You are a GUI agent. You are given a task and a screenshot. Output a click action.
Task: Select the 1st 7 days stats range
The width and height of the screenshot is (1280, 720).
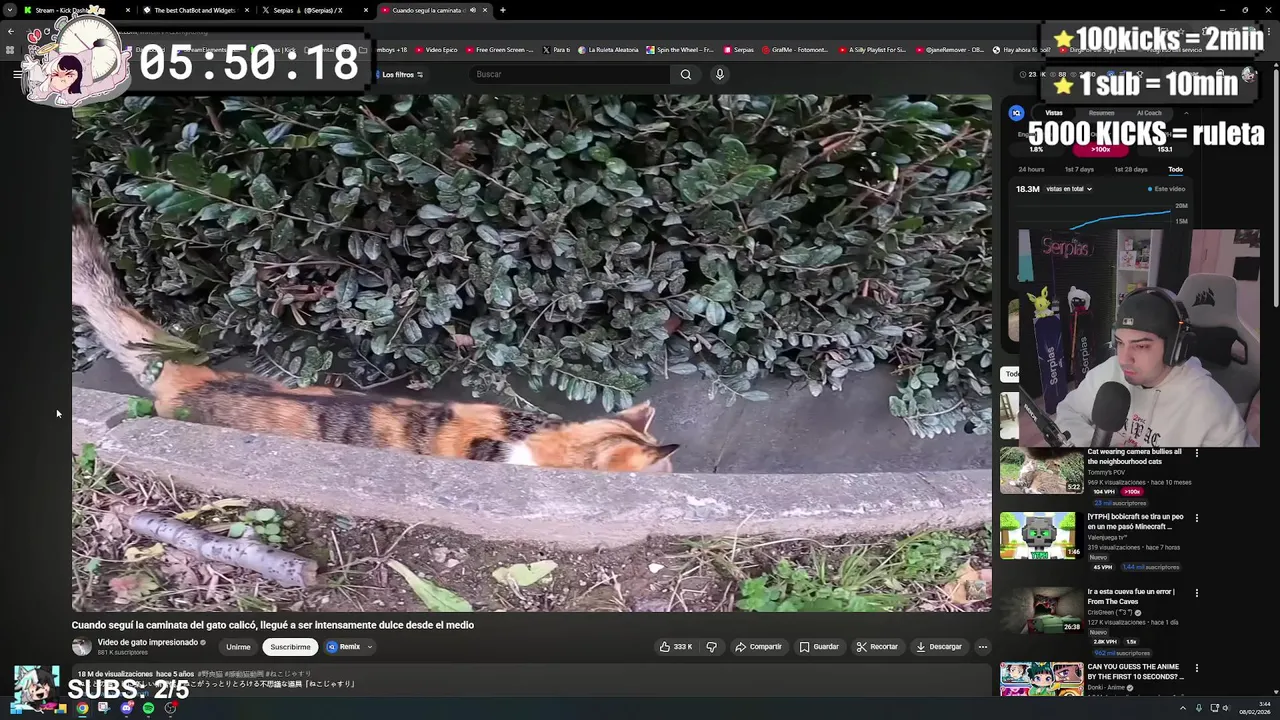(1079, 170)
